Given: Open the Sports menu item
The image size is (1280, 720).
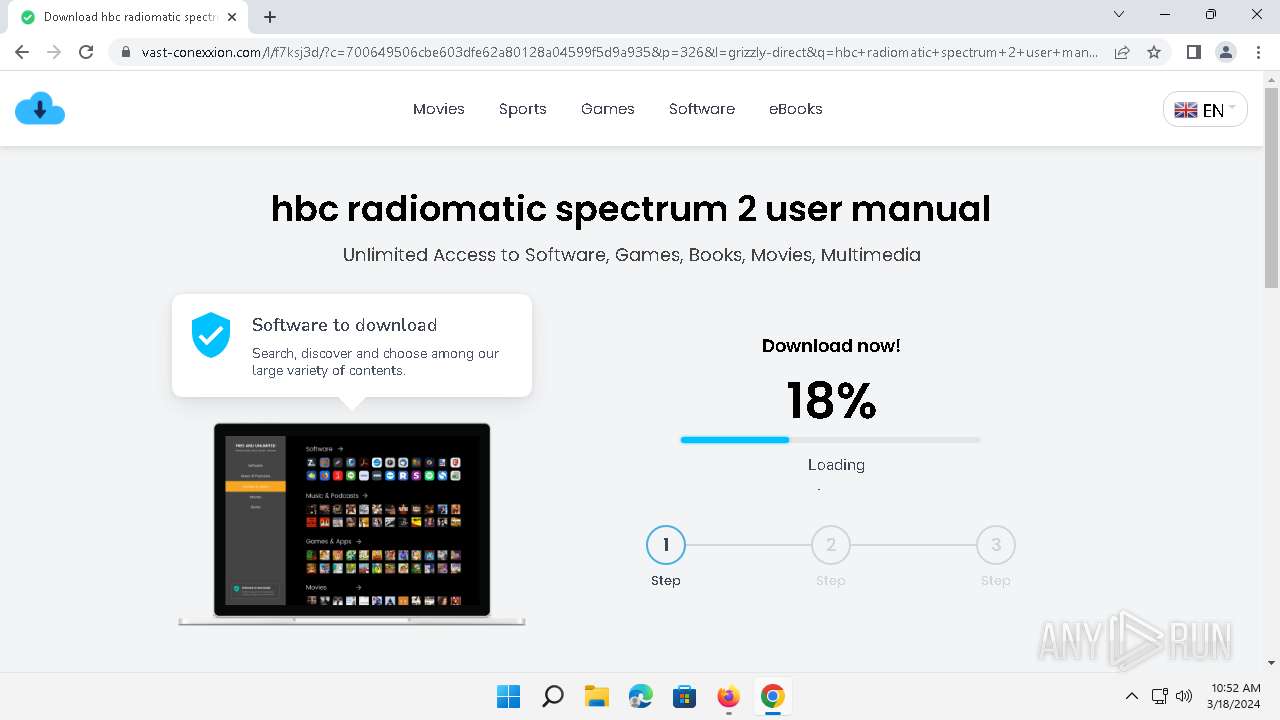Looking at the screenshot, I should tap(523, 109).
